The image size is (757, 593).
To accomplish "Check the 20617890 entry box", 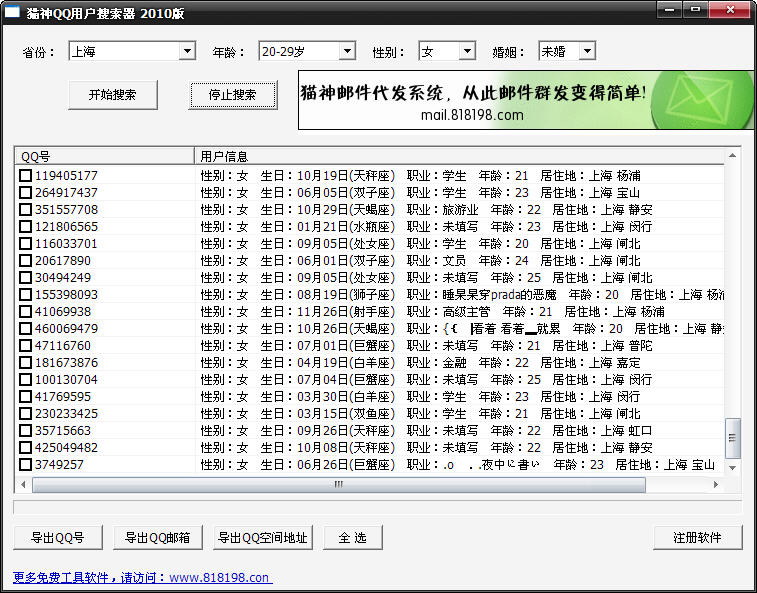I will coord(26,261).
